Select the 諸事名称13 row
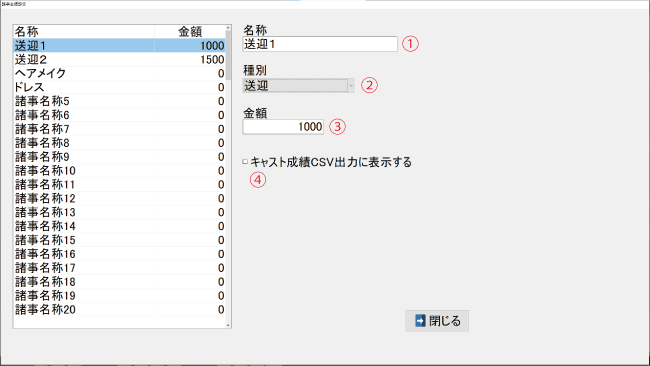 pos(119,212)
